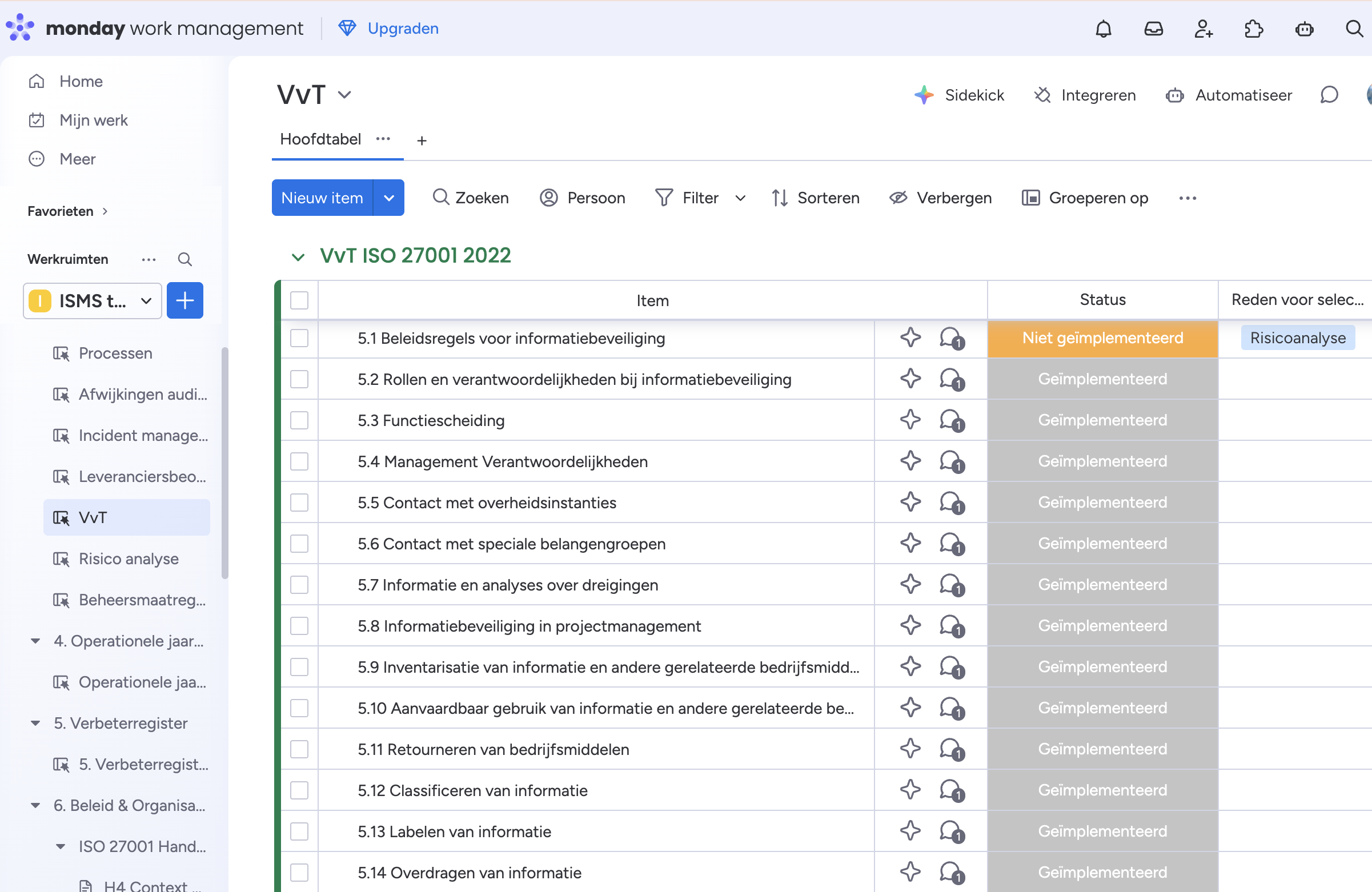Click the Sidekick sparkle icon

coord(924,95)
